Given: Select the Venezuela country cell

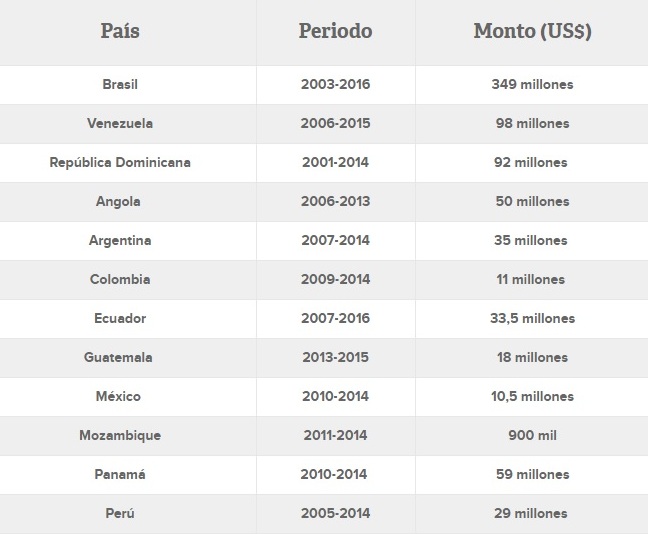Looking at the screenshot, I should [120, 123].
